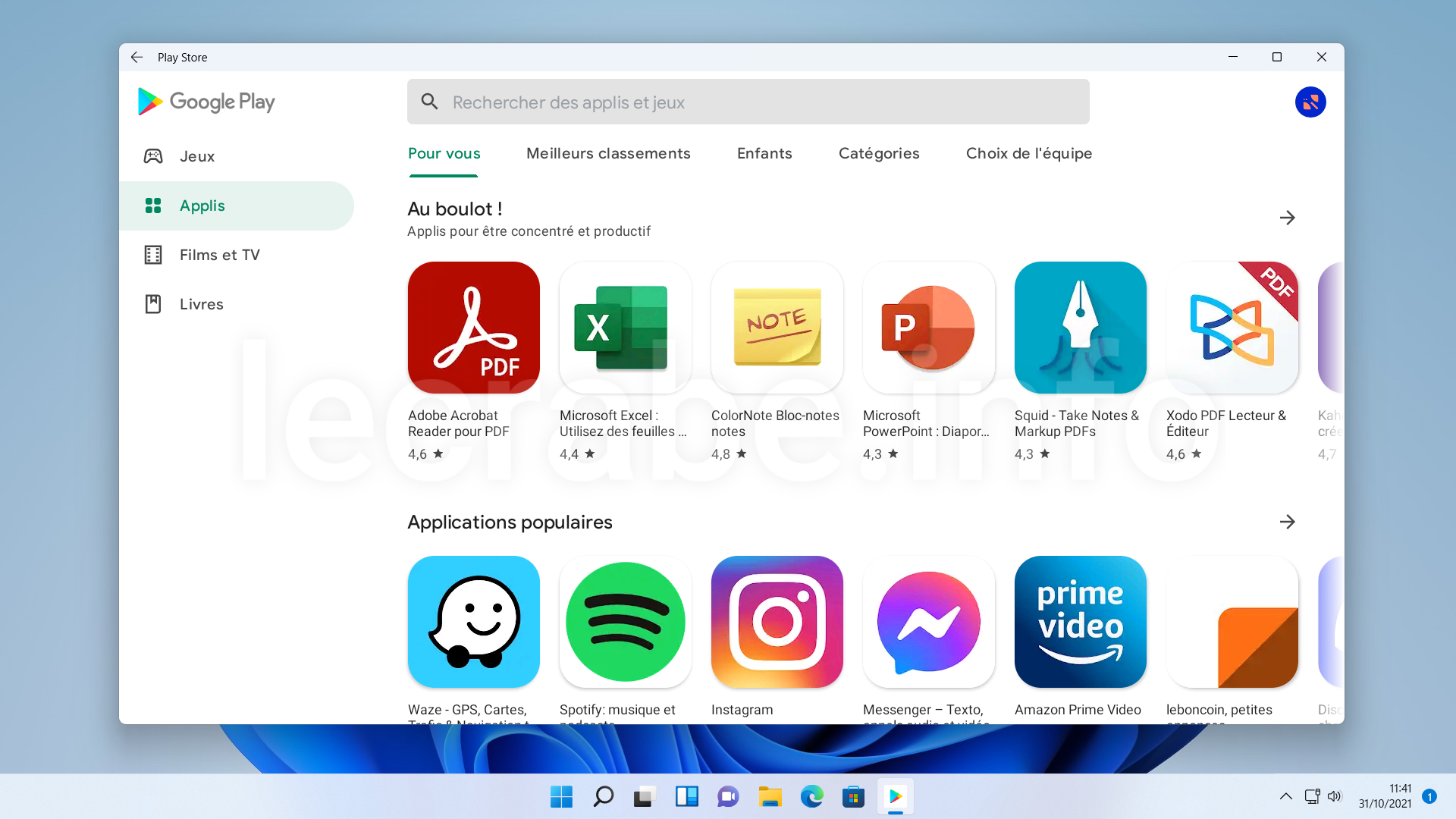
Task: Open Messenger app page
Action: [928, 622]
